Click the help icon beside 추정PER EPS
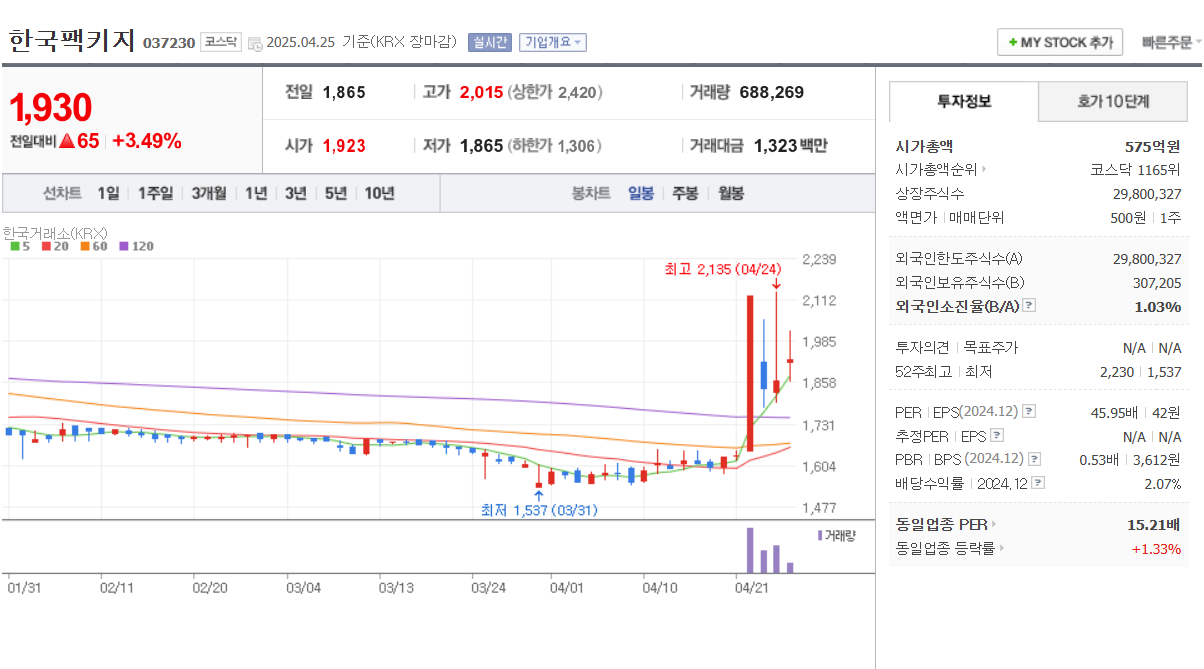 (997, 436)
